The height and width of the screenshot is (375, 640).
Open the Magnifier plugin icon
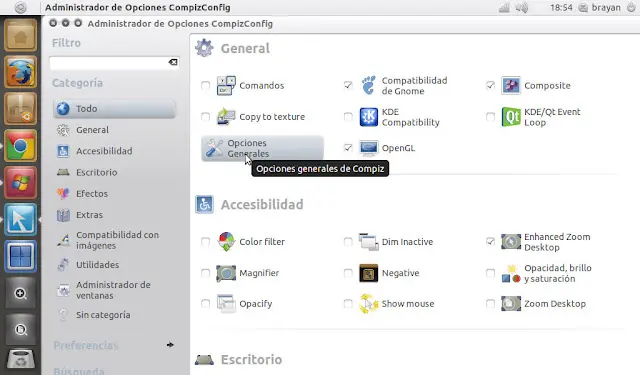[226, 273]
